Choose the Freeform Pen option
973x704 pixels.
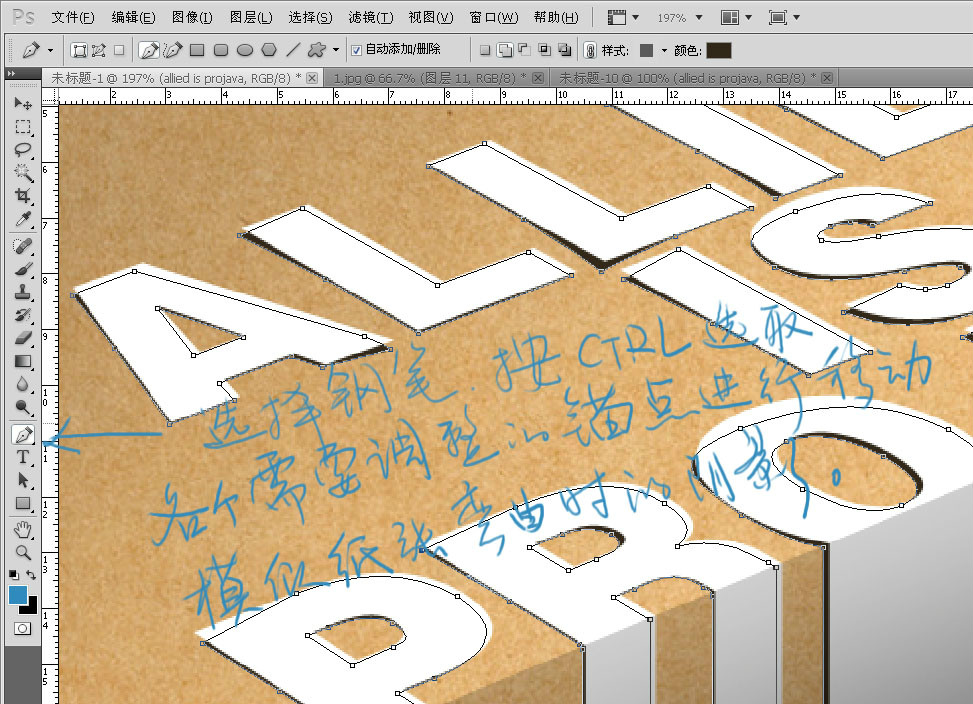coord(173,50)
